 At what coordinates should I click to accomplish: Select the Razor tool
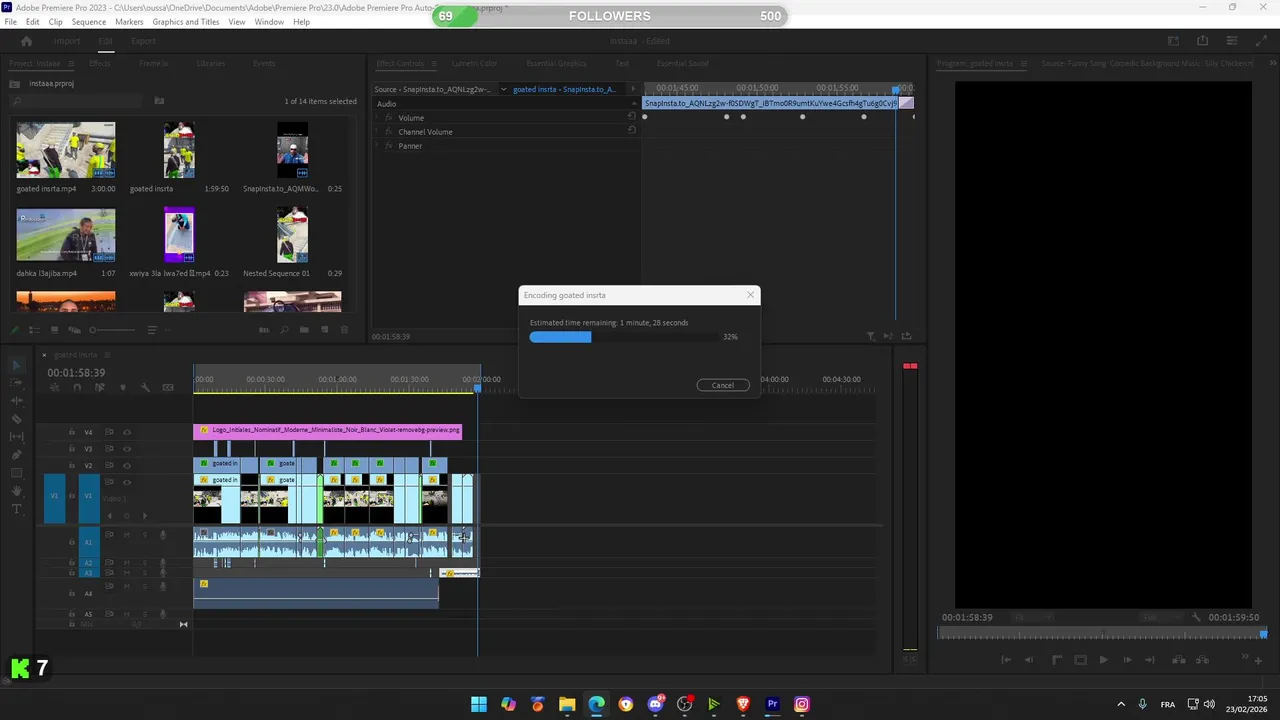click(x=16, y=419)
